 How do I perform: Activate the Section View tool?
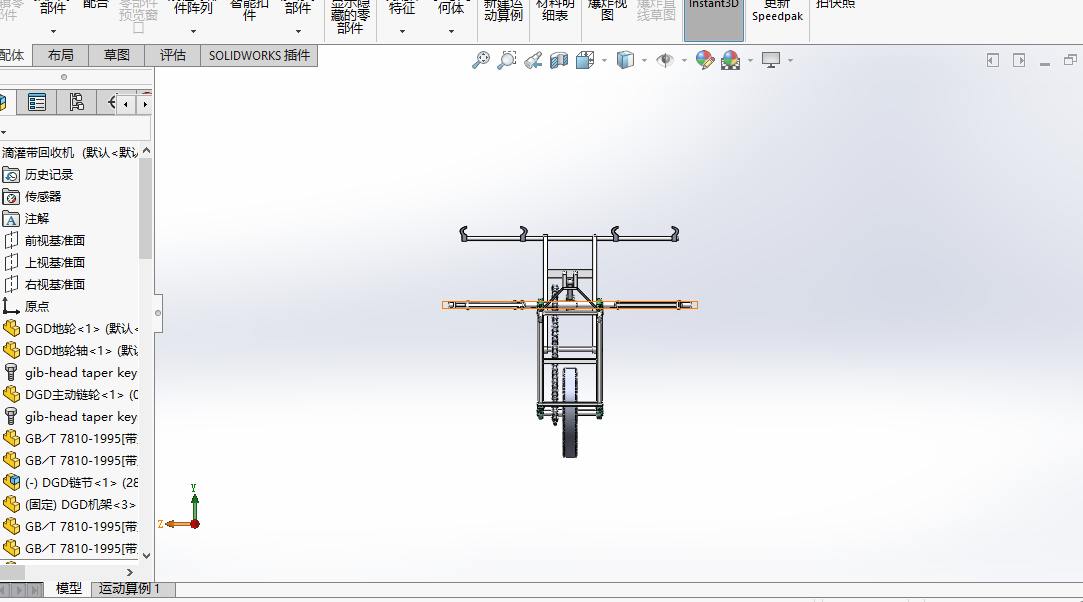(559, 61)
